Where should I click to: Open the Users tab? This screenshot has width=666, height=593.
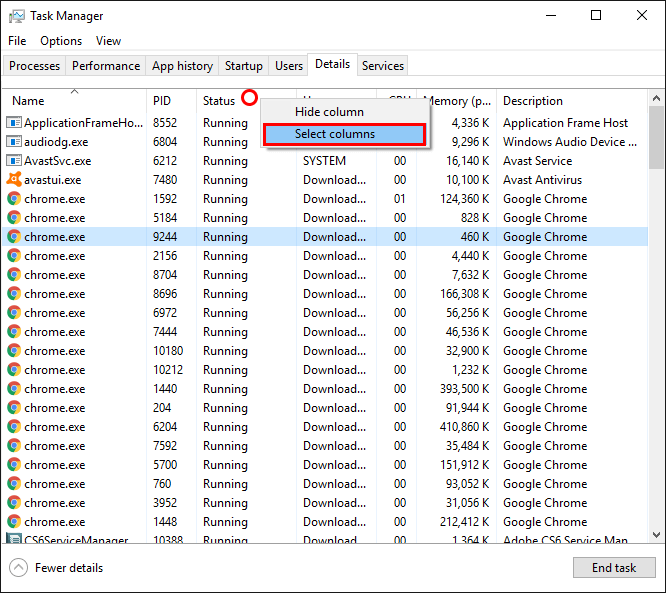click(x=289, y=66)
